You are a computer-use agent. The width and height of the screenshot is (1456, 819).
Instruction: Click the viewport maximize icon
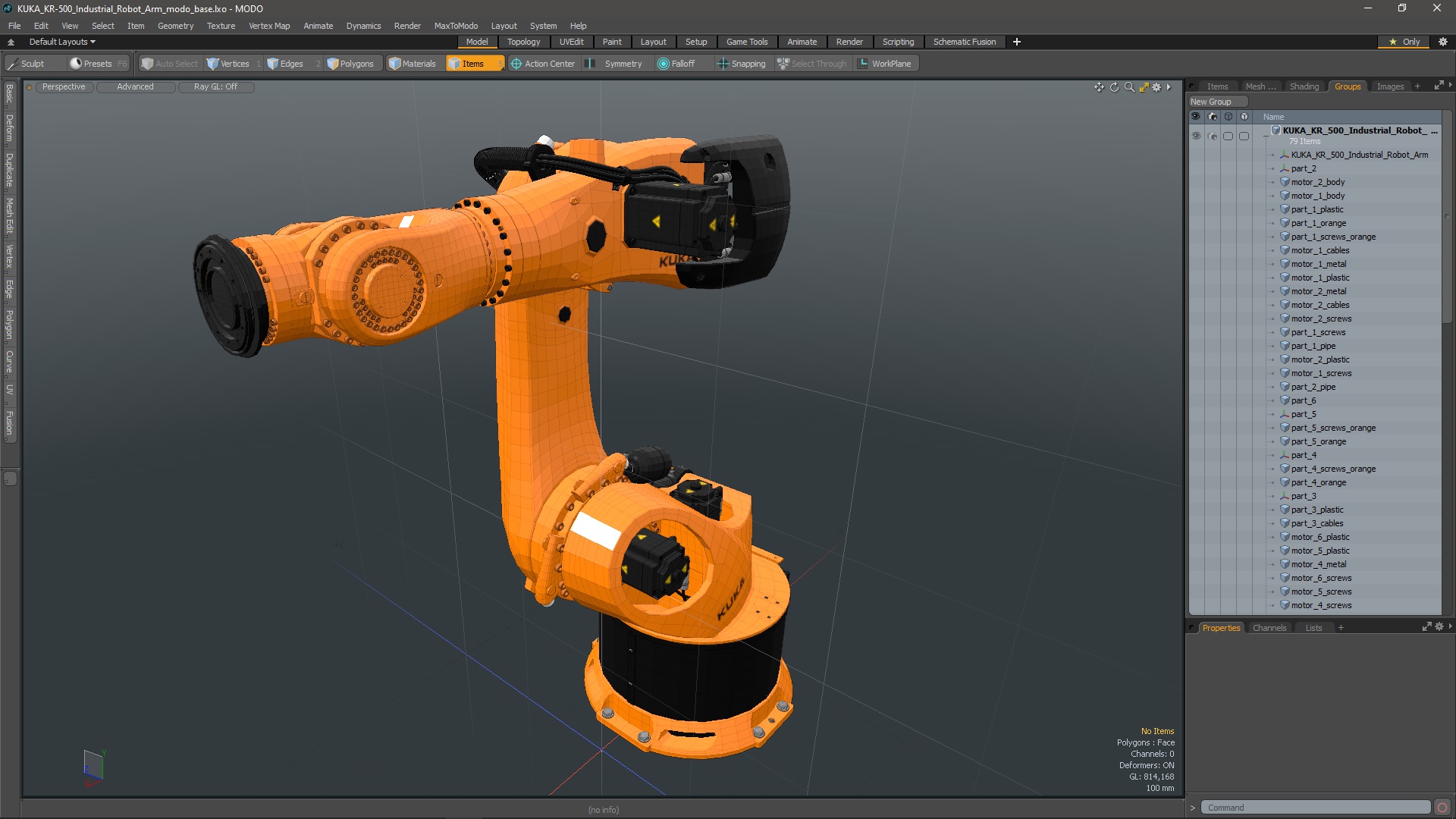tap(1144, 87)
